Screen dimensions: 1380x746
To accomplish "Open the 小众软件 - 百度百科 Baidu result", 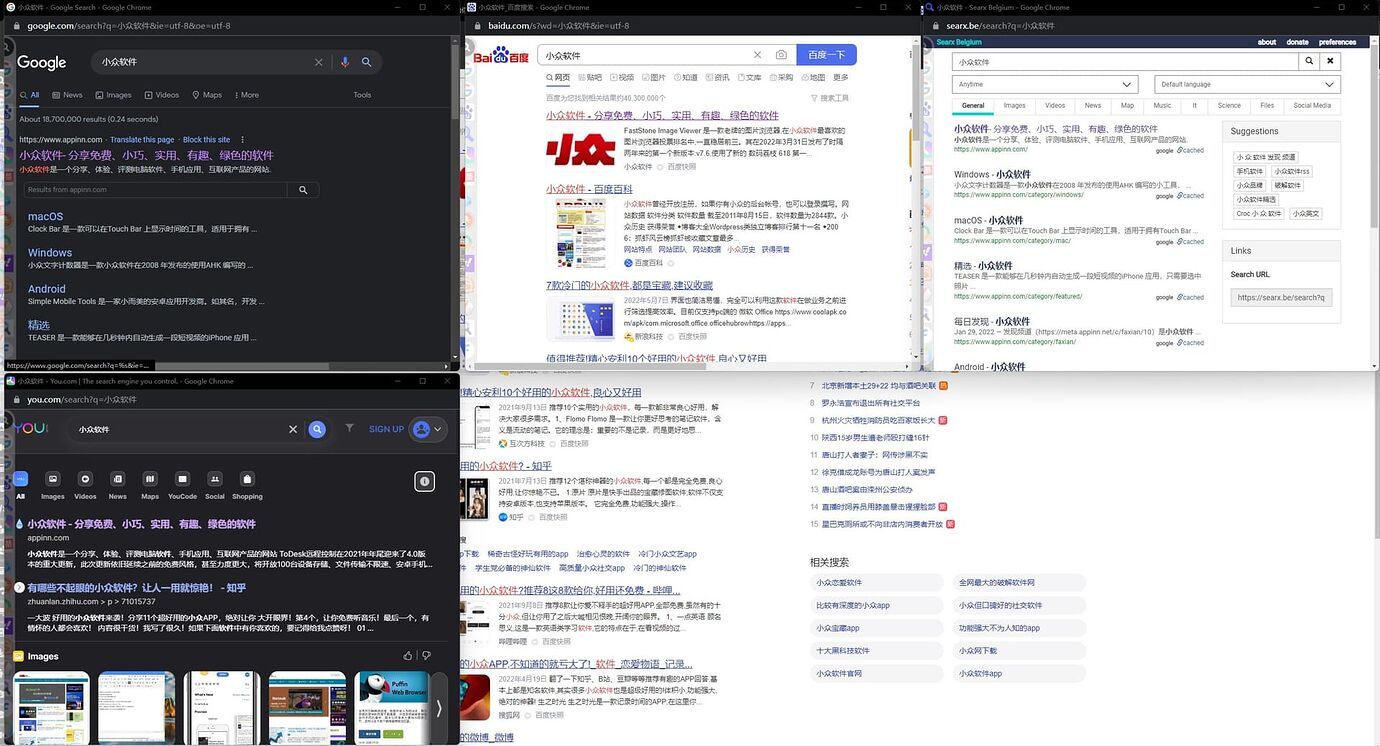I will coord(589,189).
